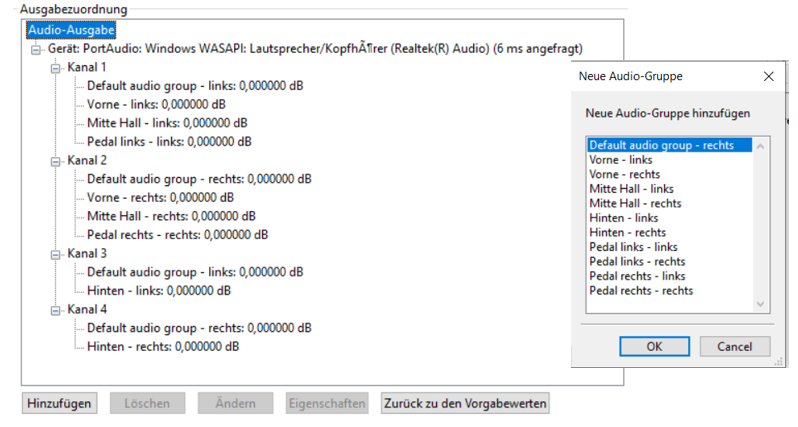Close the Neue Audio-Gruppe dialog window
Viewport: 798px width, 427px height.
pos(768,76)
